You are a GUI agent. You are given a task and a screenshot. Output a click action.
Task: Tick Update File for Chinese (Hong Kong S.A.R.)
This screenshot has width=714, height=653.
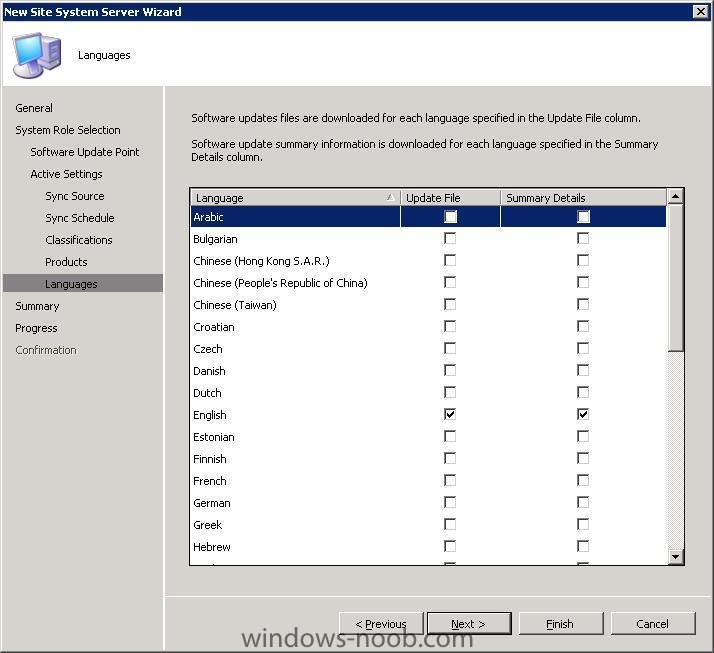(x=450, y=260)
